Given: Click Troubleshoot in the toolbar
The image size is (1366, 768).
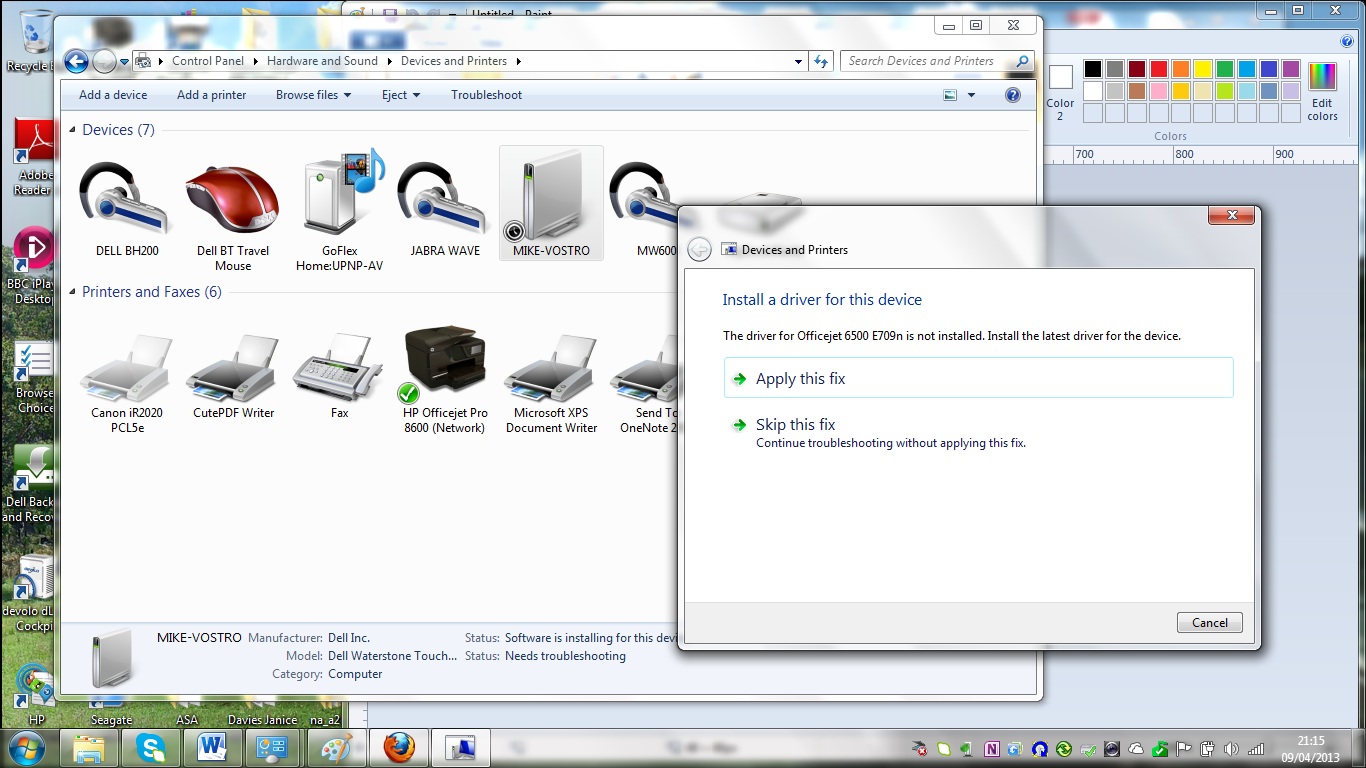Looking at the screenshot, I should (x=487, y=95).
